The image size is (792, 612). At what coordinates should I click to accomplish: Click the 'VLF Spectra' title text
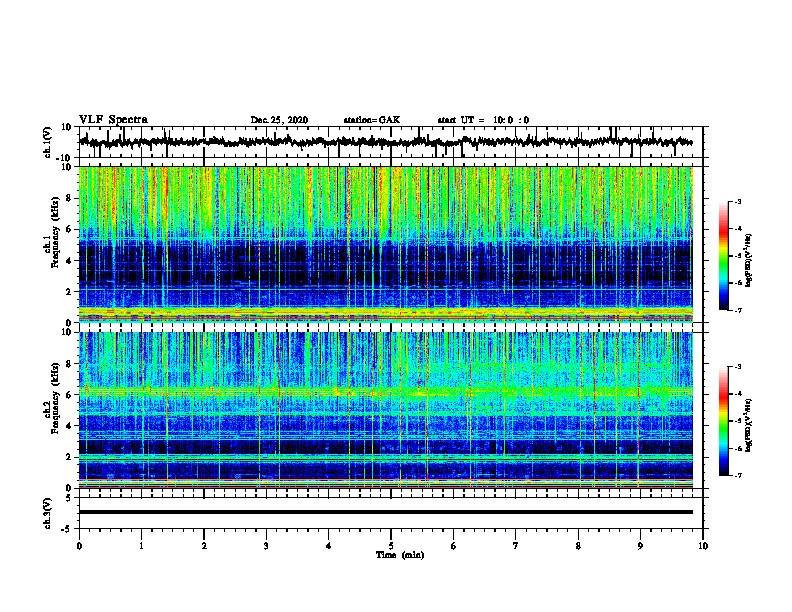[113, 120]
